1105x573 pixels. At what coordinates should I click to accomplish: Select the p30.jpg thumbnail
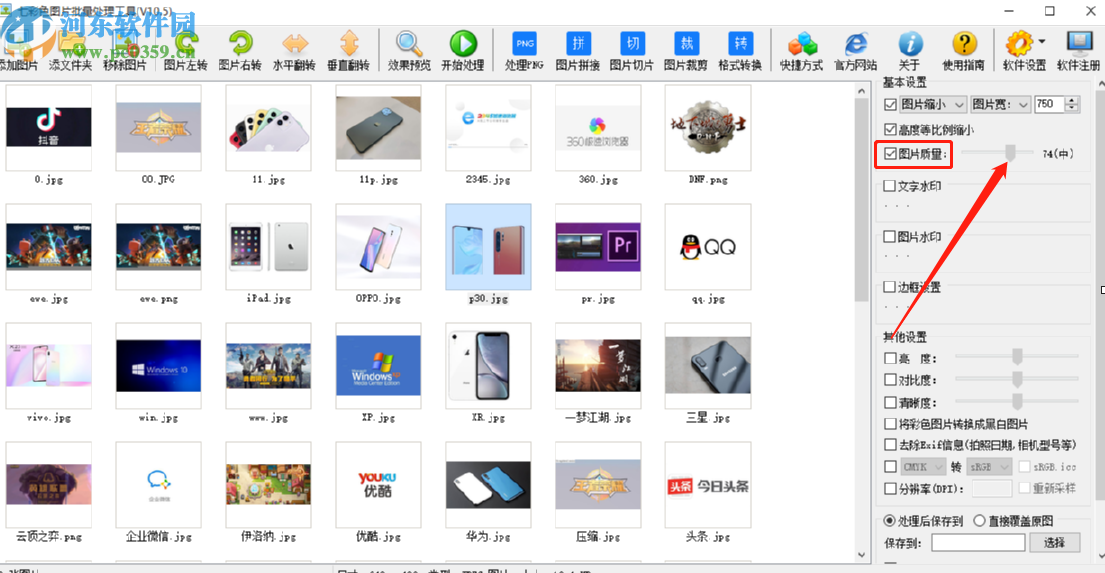pos(488,247)
